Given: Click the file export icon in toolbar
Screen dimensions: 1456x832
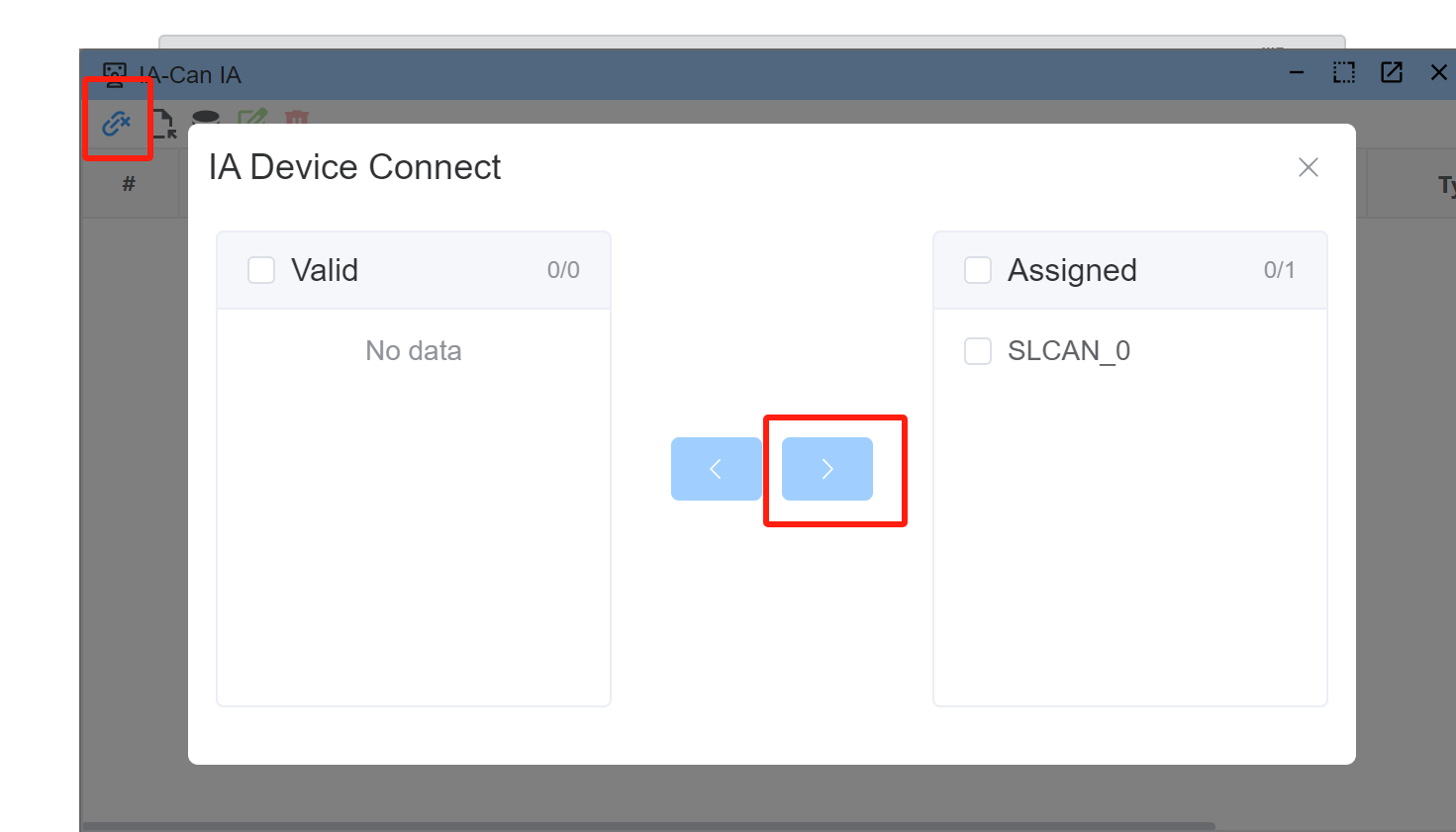Looking at the screenshot, I should point(163,123).
